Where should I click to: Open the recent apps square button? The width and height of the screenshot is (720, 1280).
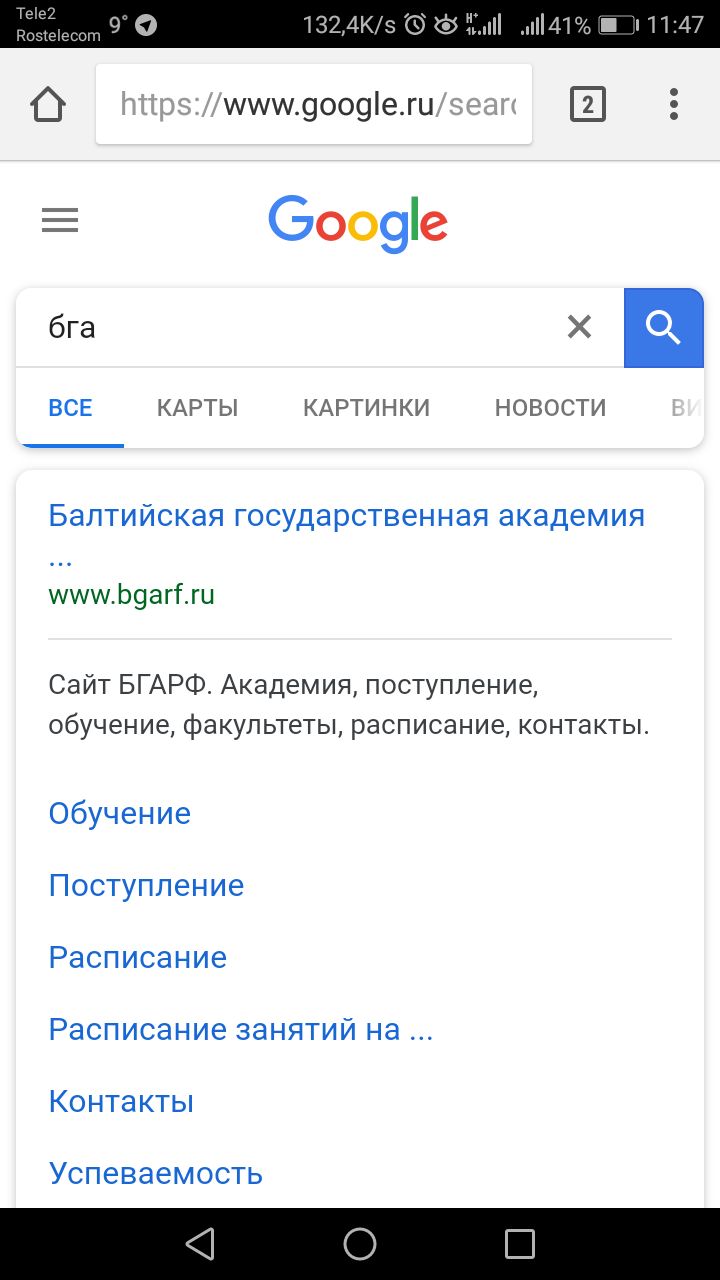[x=520, y=1244]
